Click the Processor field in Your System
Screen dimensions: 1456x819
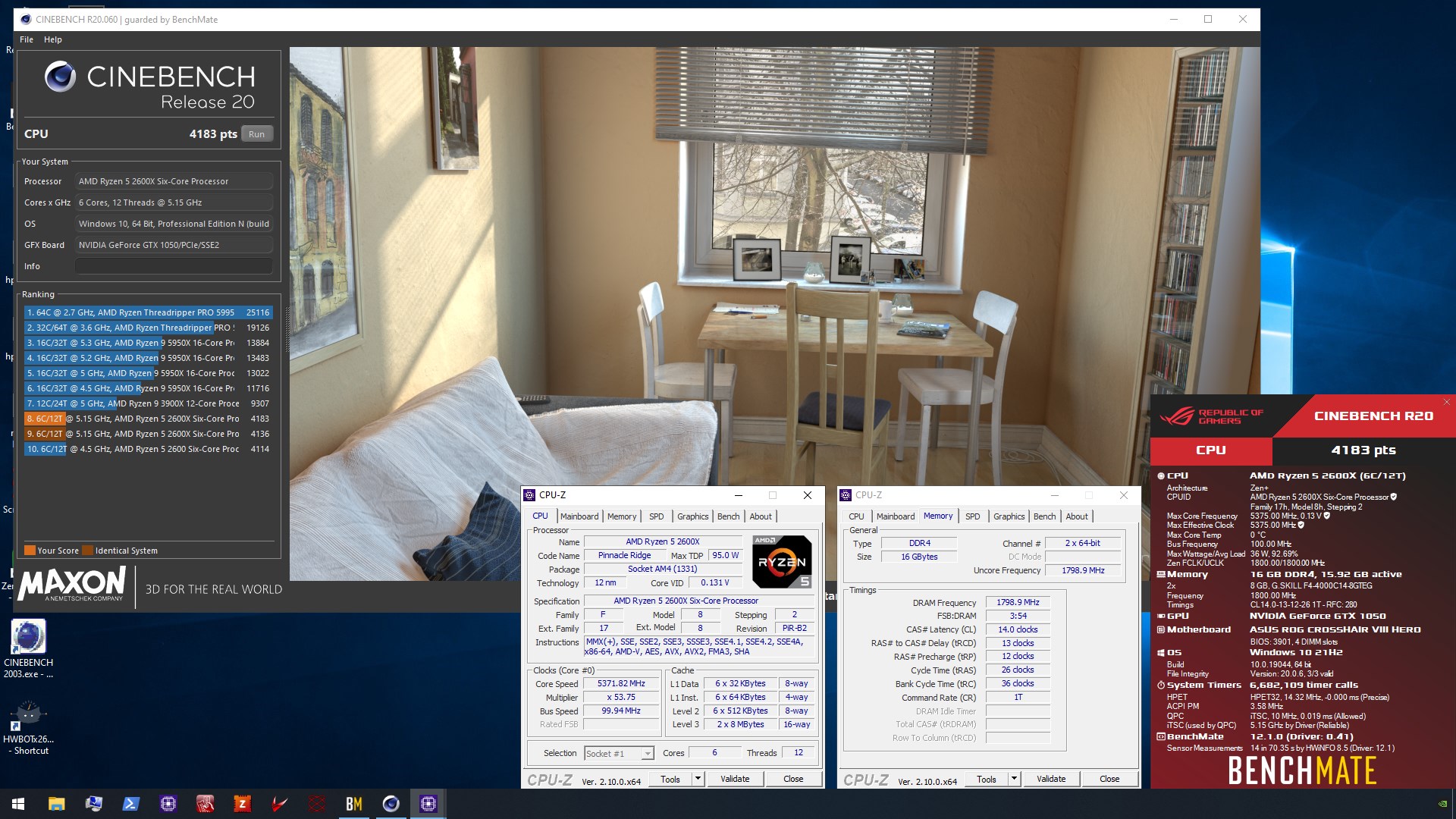pos(174,181)
